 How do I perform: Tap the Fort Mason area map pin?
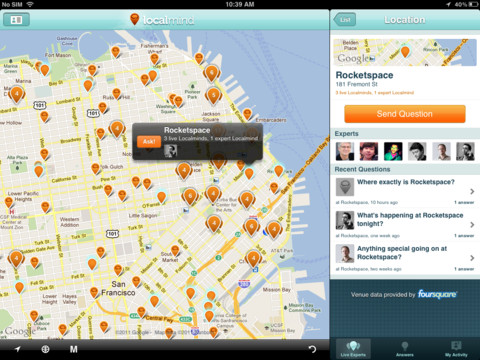(x=44, y=70)
